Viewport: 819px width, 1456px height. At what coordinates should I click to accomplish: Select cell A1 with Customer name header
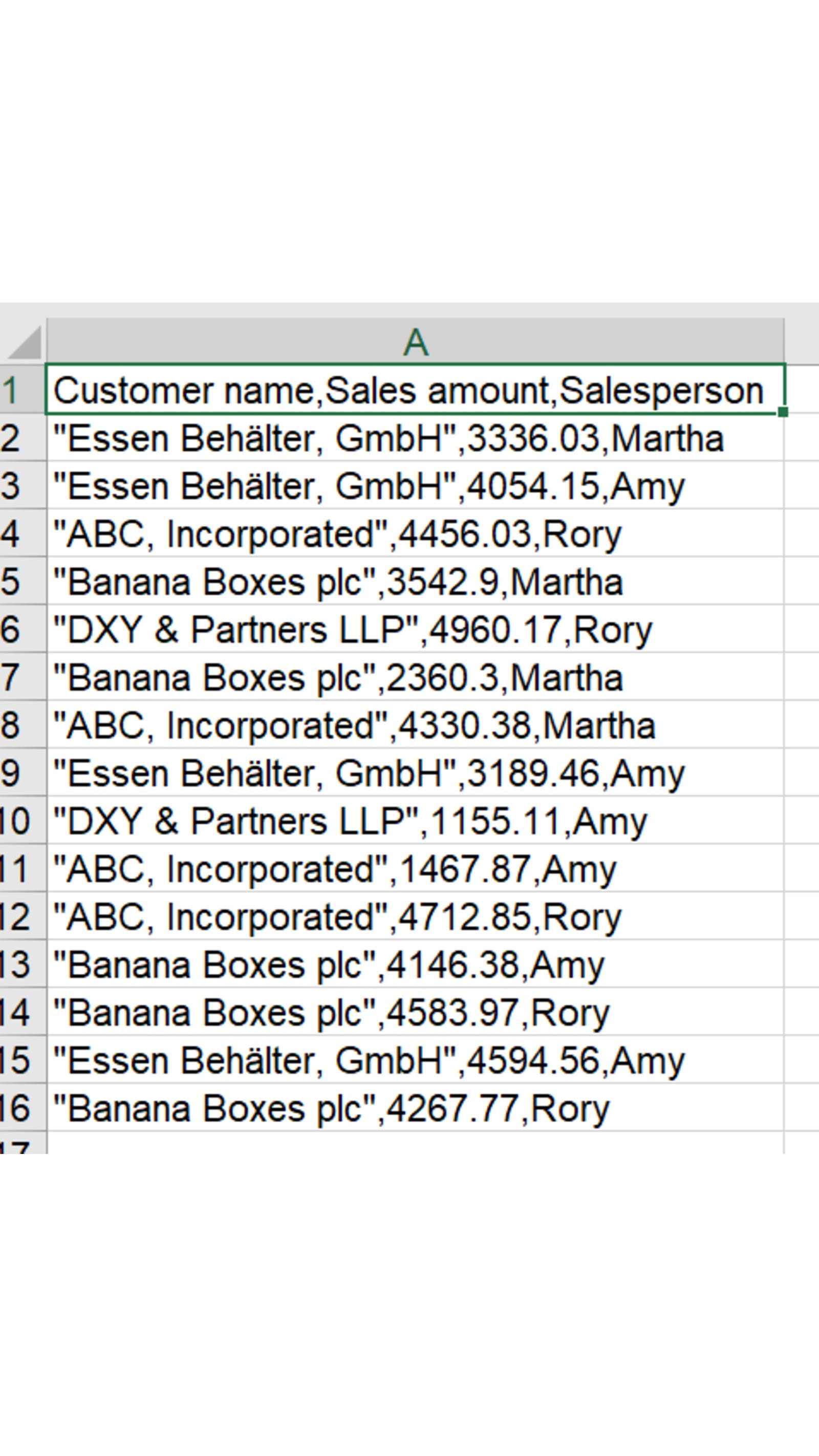(415, 390)
